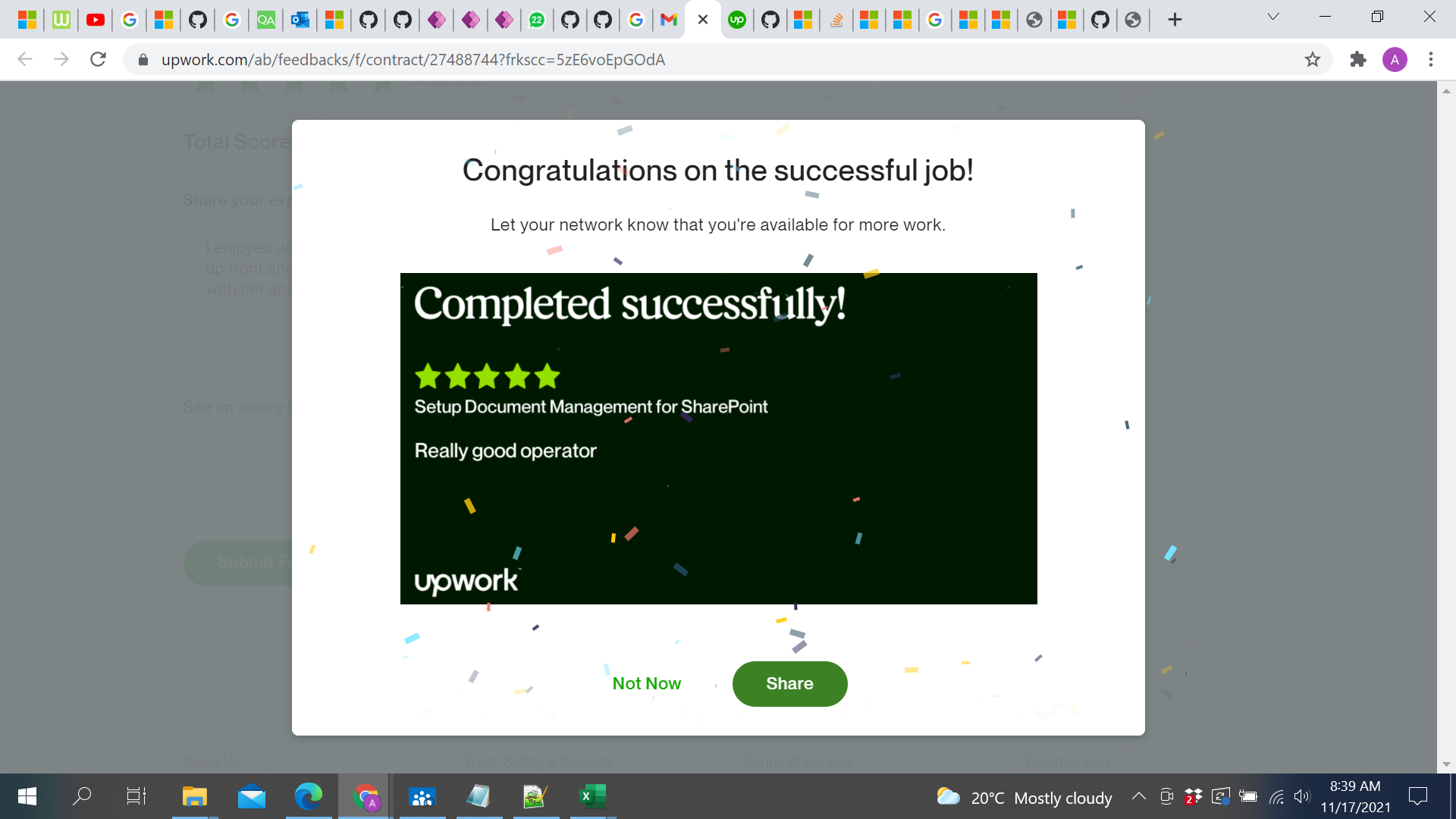Open the Chrome profile avatar
Image resolution: width=1456 pixels, height=819 pixels.
pyautogui.click(x=1395, y=59)
